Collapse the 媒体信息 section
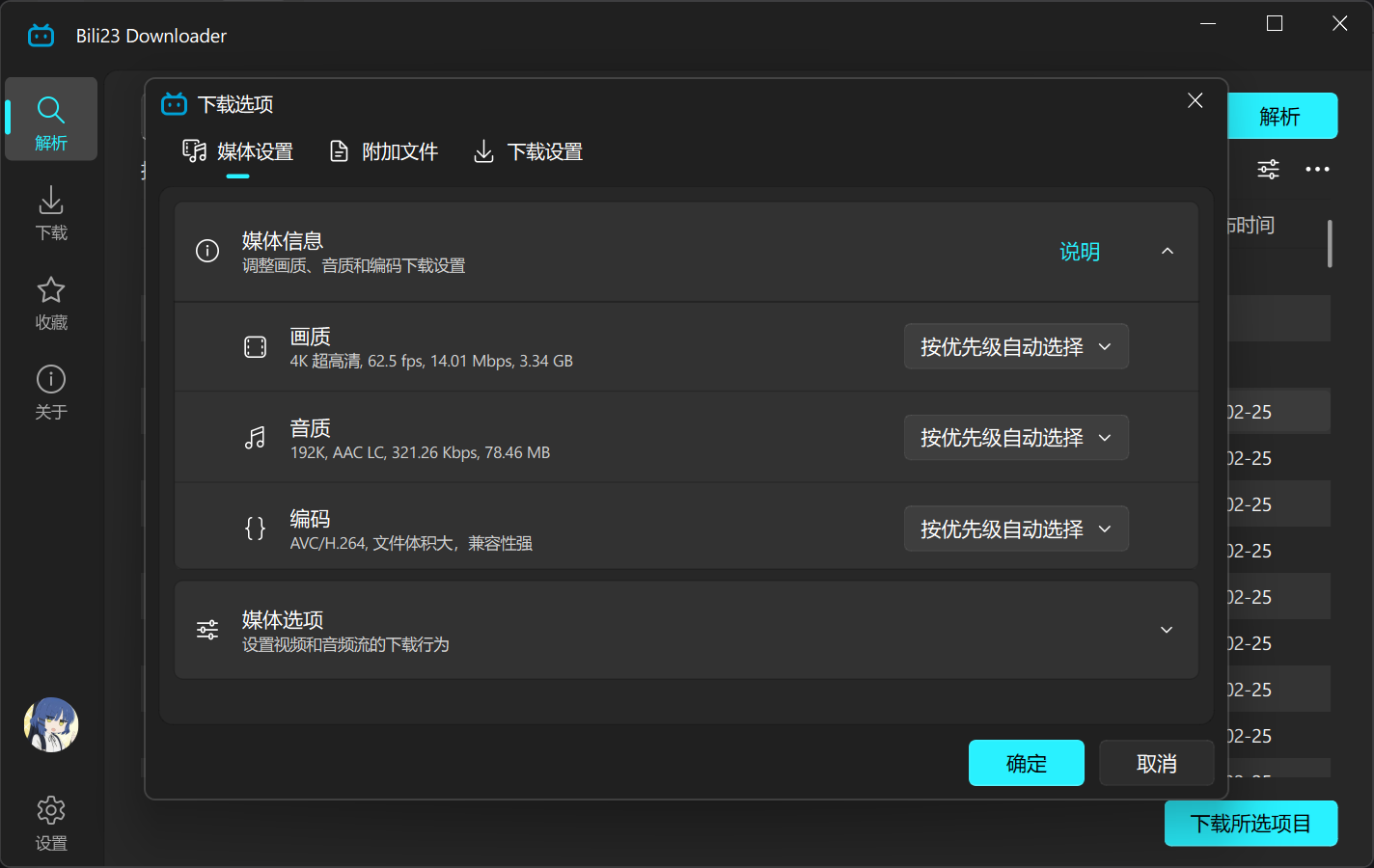This screenshot has height=868, width=1374. pyautogui.click(x=1167, y=251)
